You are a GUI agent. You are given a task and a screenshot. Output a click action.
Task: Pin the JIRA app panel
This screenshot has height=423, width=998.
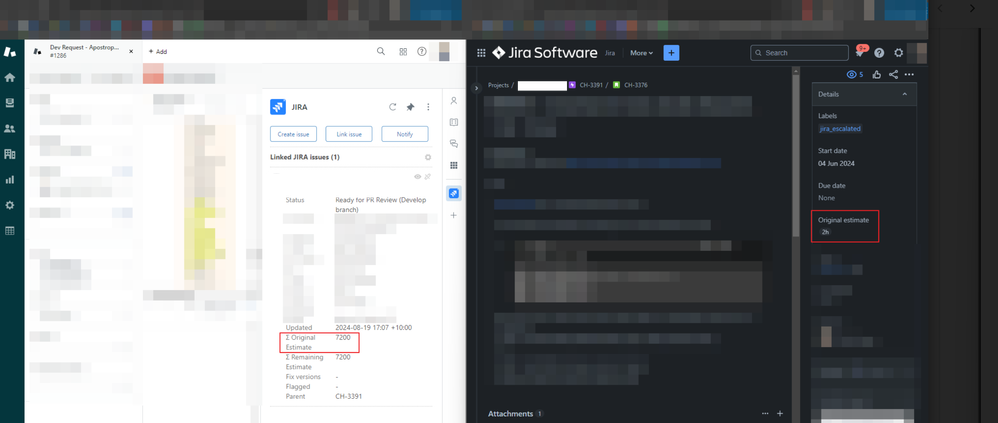(411, 107)
